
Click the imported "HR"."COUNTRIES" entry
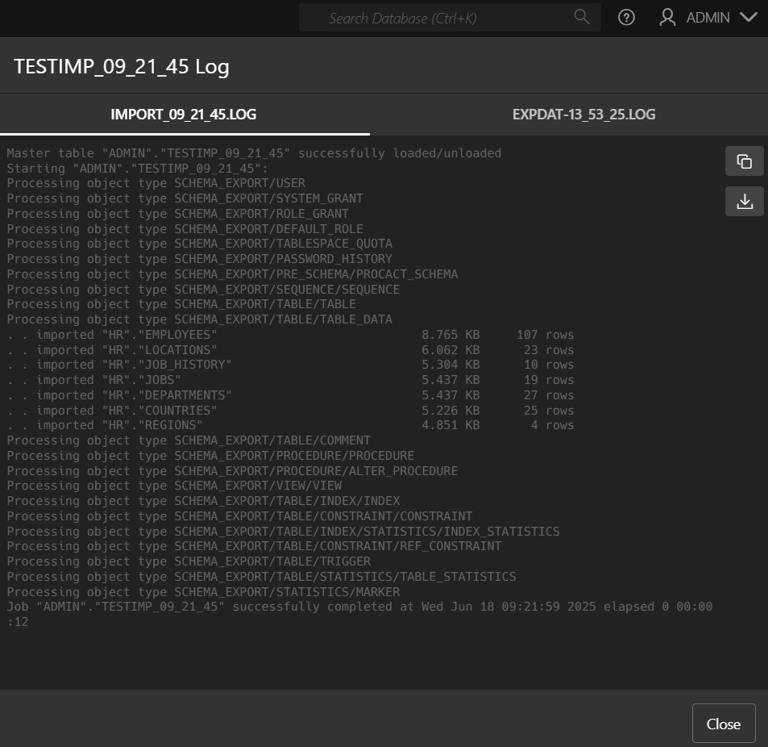290,410
